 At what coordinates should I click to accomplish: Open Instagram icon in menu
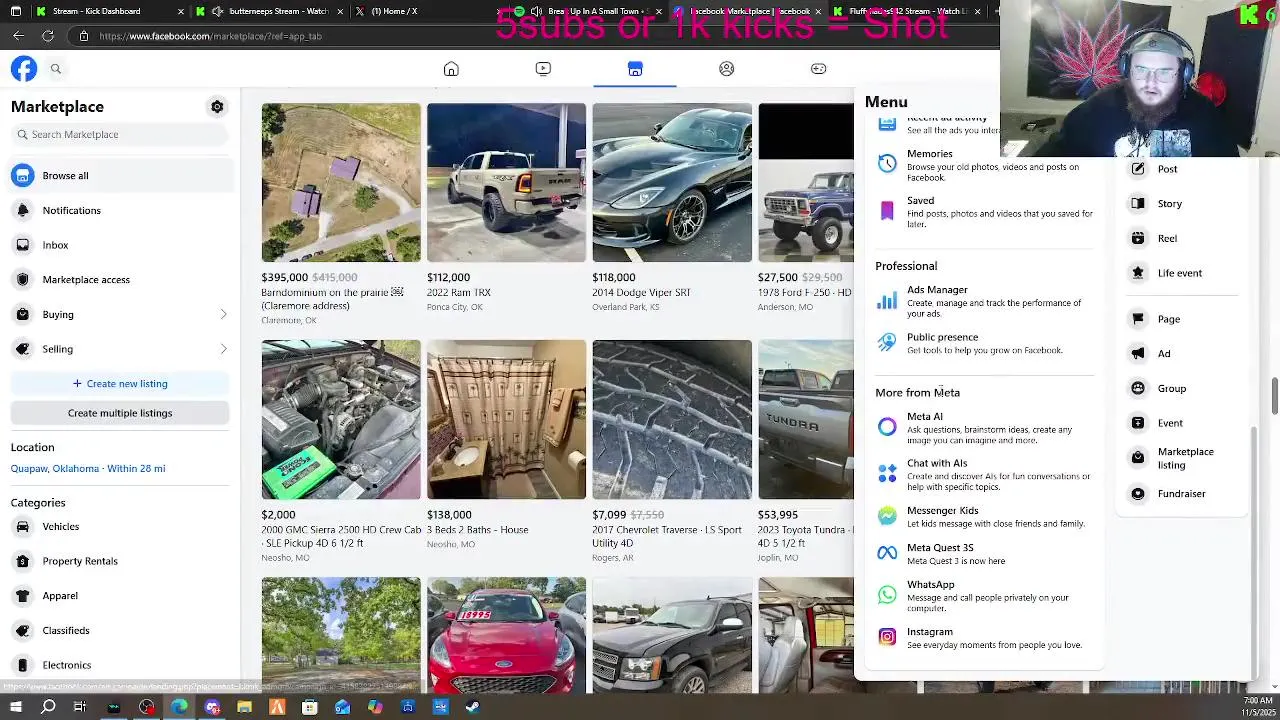[x=887, y=637]
